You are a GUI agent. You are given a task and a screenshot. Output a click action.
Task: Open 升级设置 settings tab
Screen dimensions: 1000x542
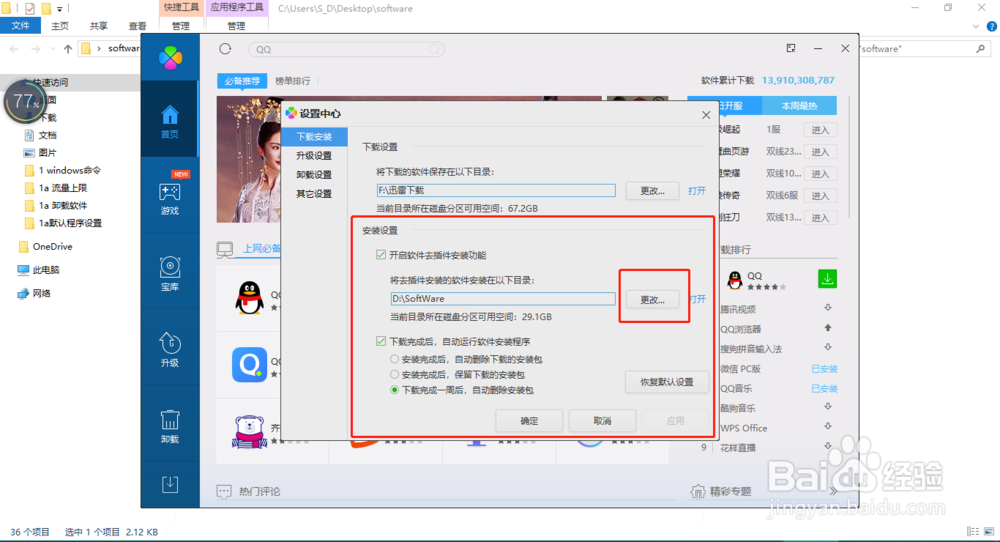314,156
